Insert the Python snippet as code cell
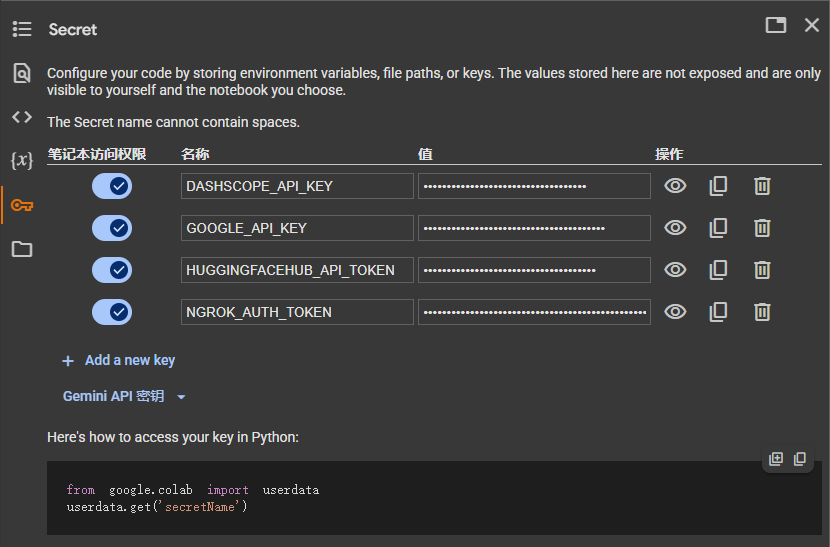830x547 pixels. (775, 459)
